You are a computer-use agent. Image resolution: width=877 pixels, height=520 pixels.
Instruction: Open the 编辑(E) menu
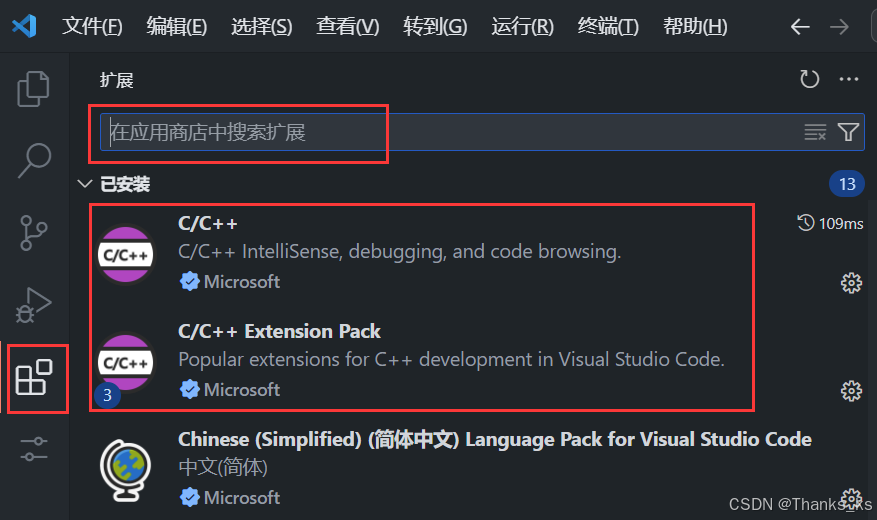pyautogui.click(x=177, y=26)
